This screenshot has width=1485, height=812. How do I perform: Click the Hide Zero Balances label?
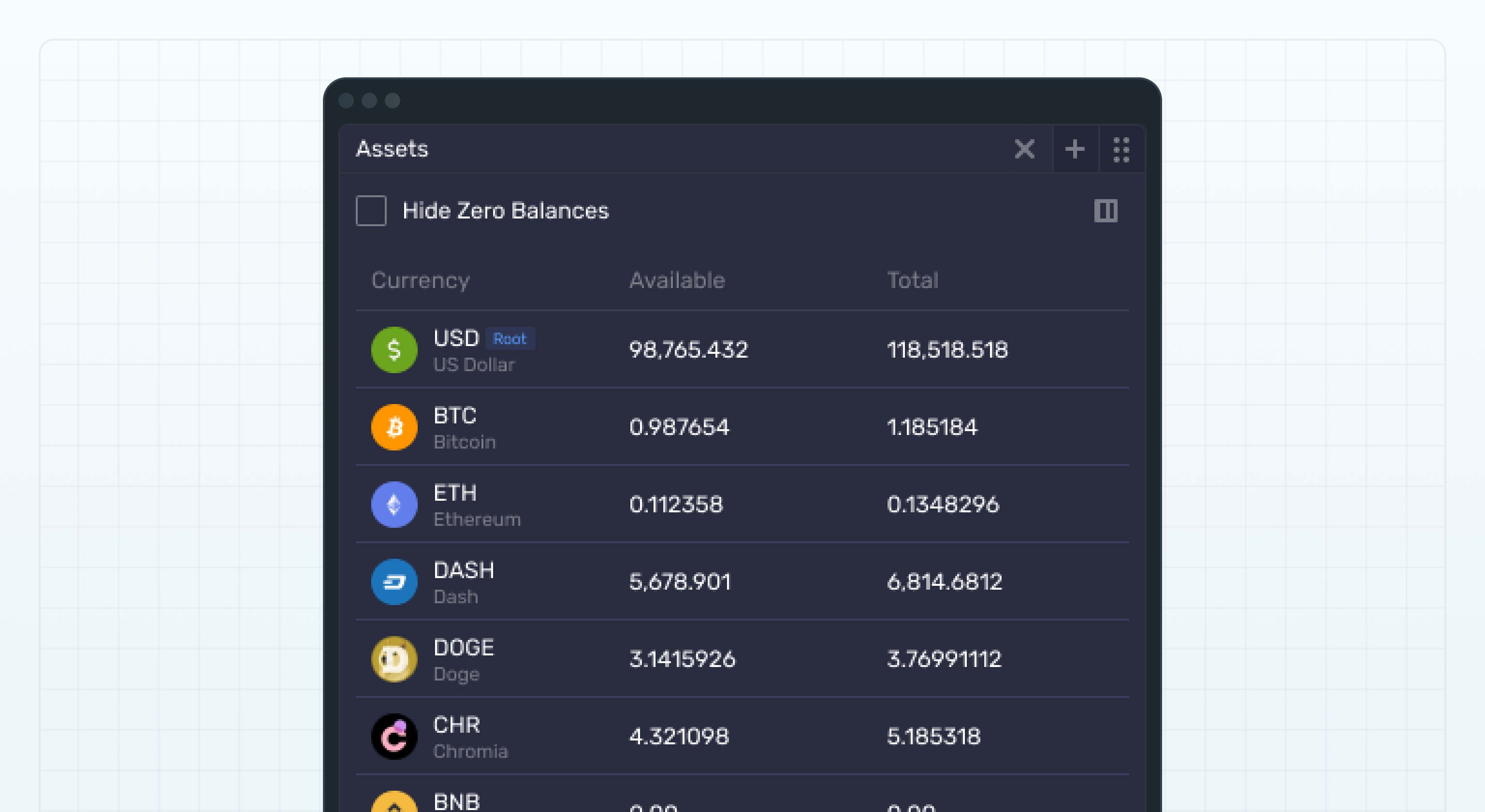tap(506, 211)
